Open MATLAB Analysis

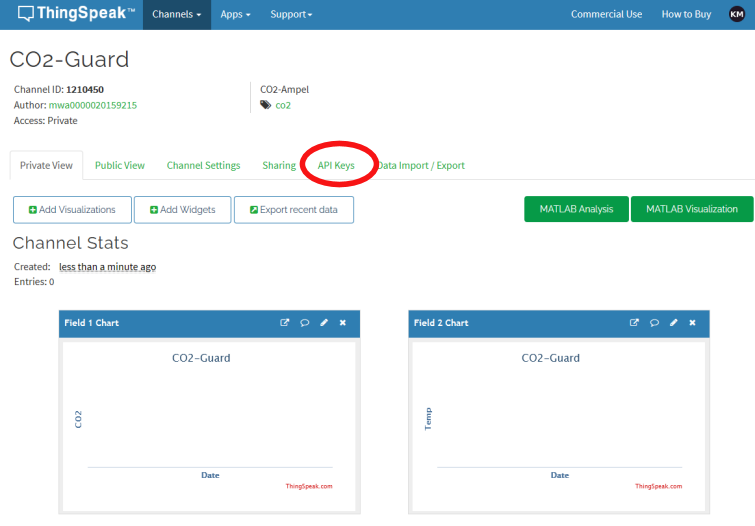pyautogui.click(x=576, y=209)
